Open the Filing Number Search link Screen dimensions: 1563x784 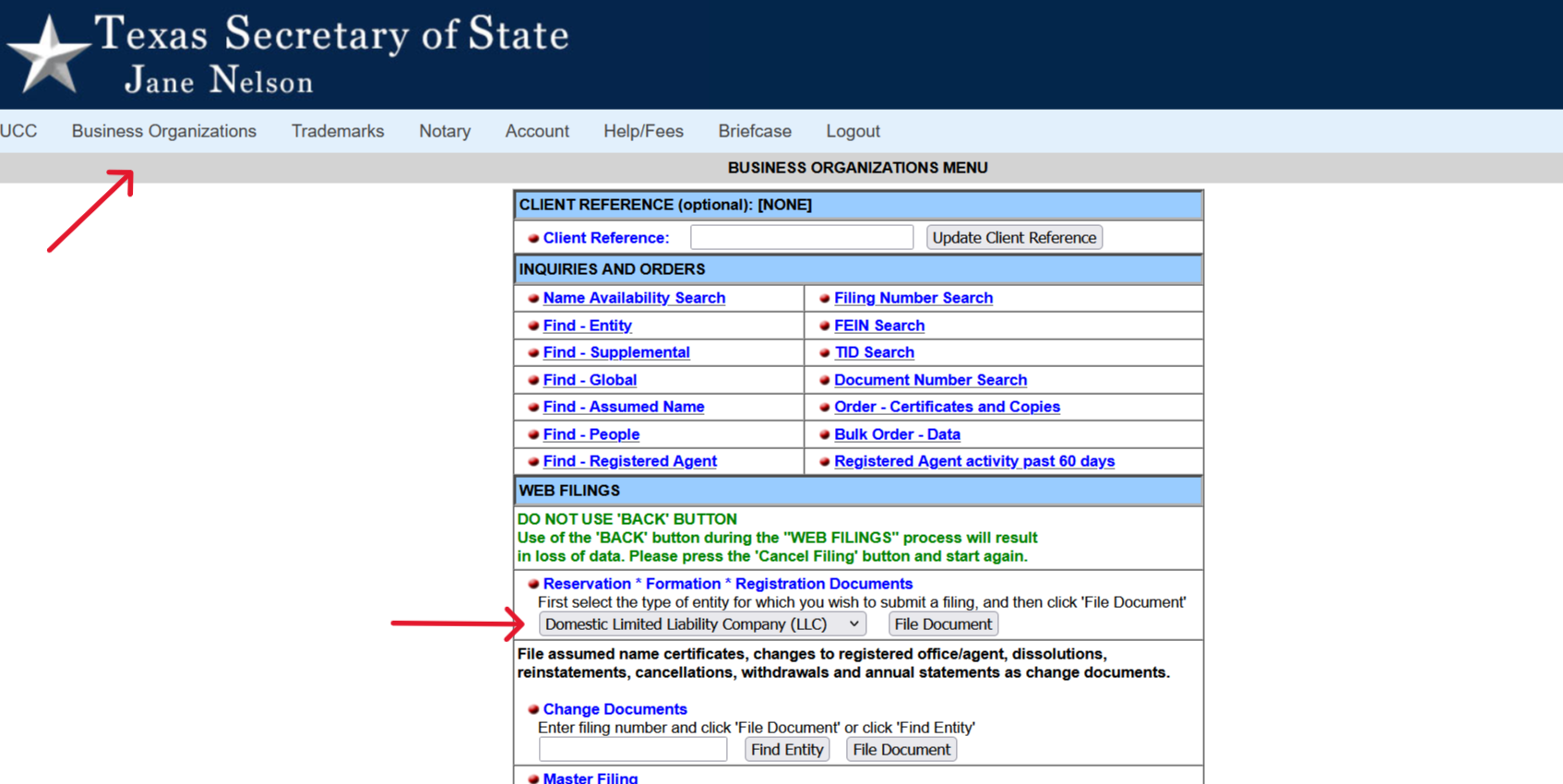click(913, 298)
